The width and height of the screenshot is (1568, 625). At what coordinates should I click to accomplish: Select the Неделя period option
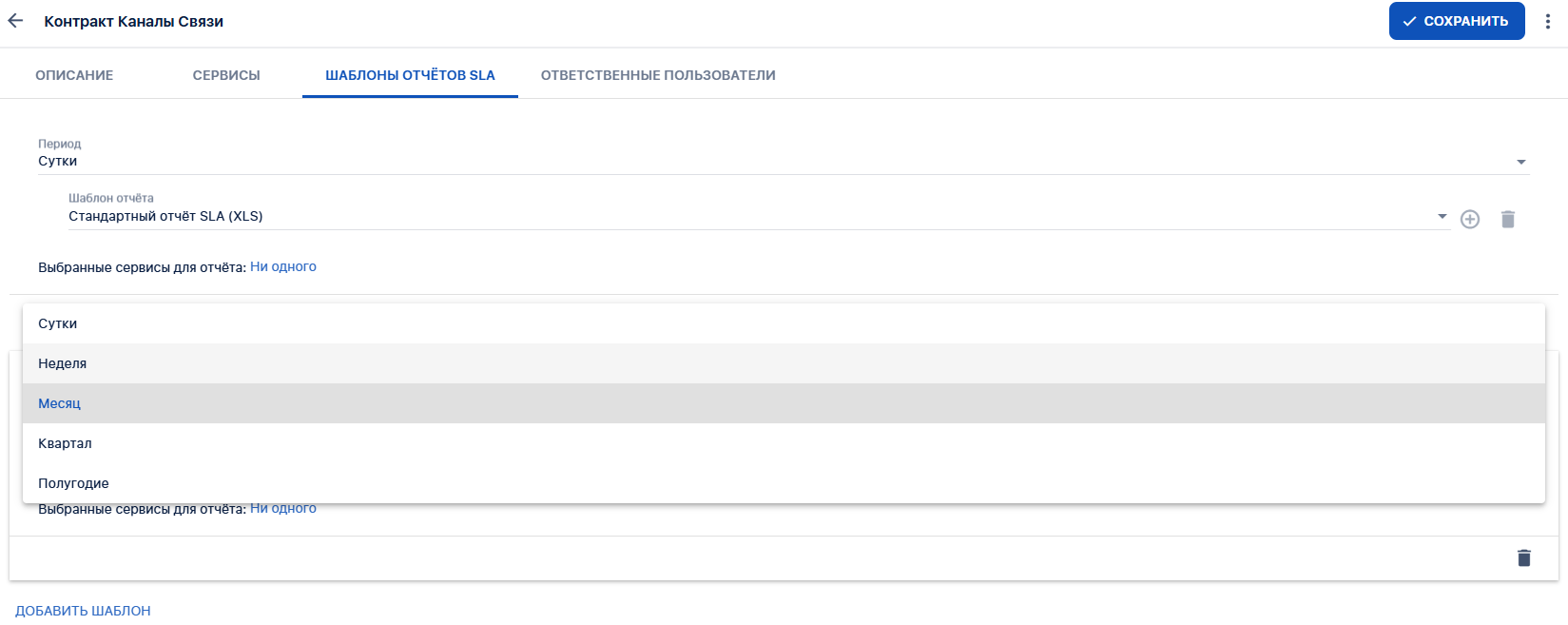coord(63,363)
